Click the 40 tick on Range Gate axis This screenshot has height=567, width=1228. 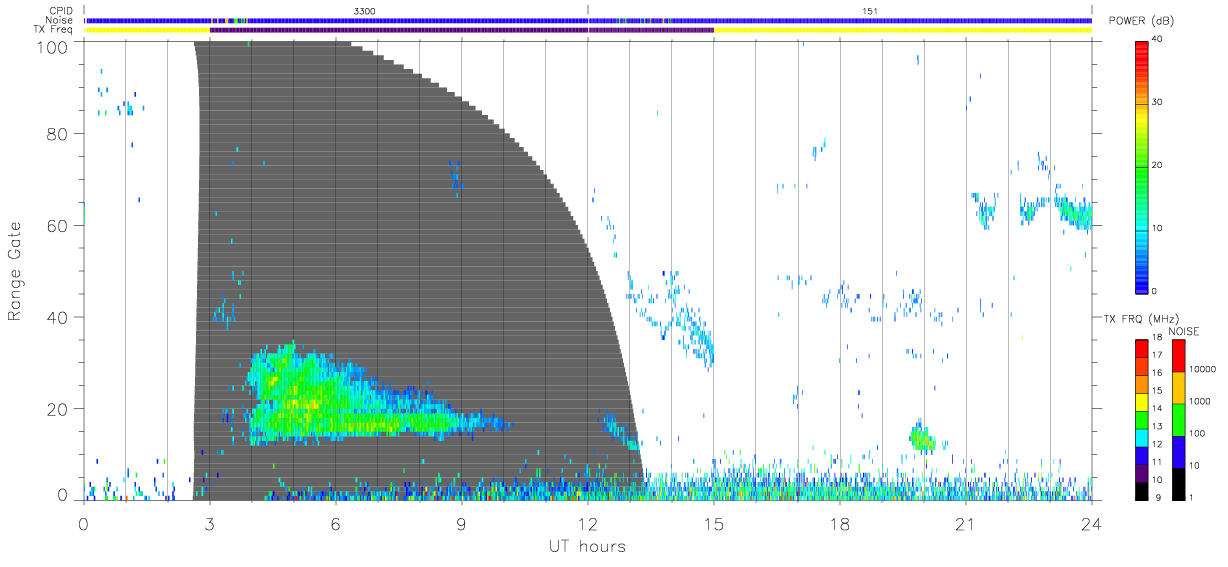[x=59, y=317]
